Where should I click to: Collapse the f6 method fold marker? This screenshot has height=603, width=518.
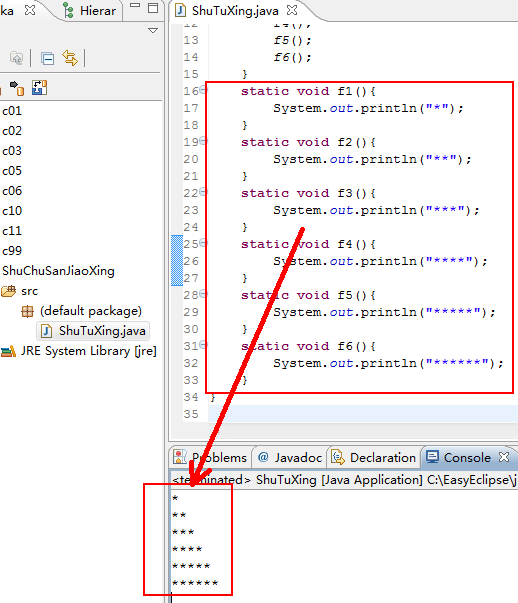pyautogui.click(x=203, y=345)
